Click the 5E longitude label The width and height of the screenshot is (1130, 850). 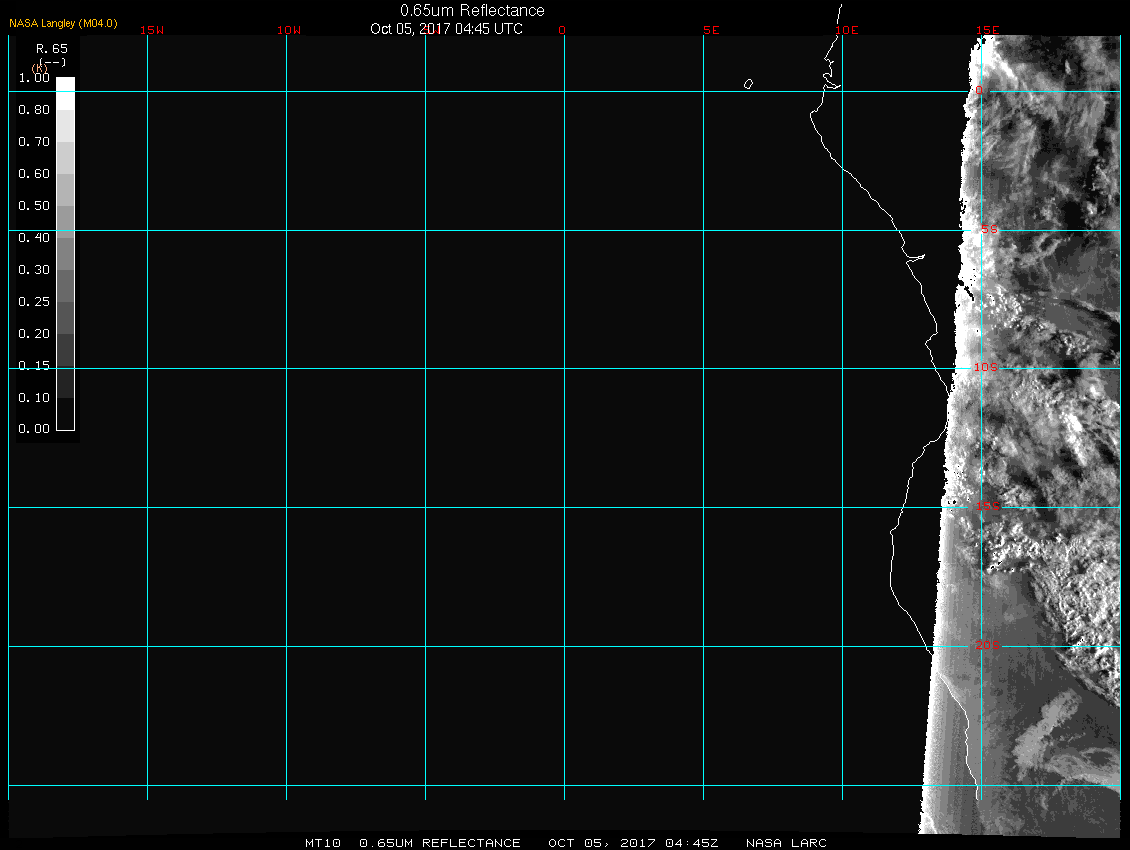(711, 30)
